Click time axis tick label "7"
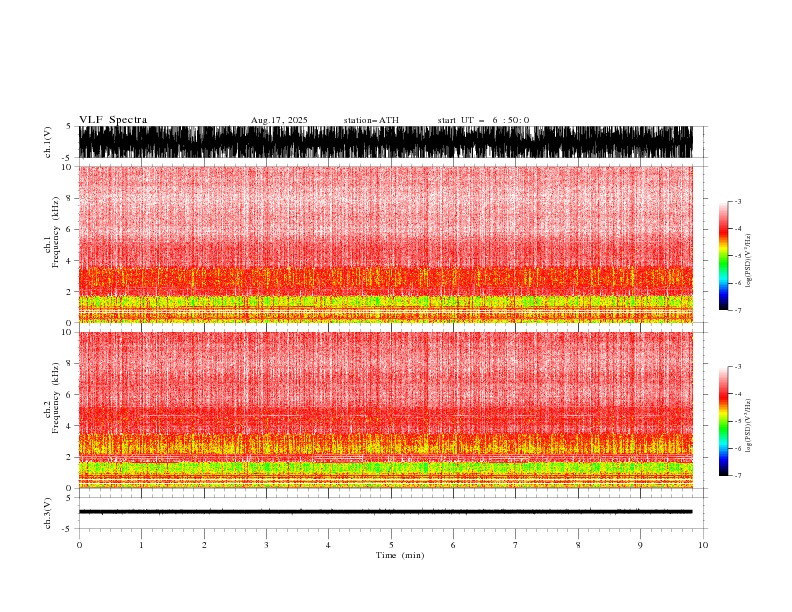 516,545
